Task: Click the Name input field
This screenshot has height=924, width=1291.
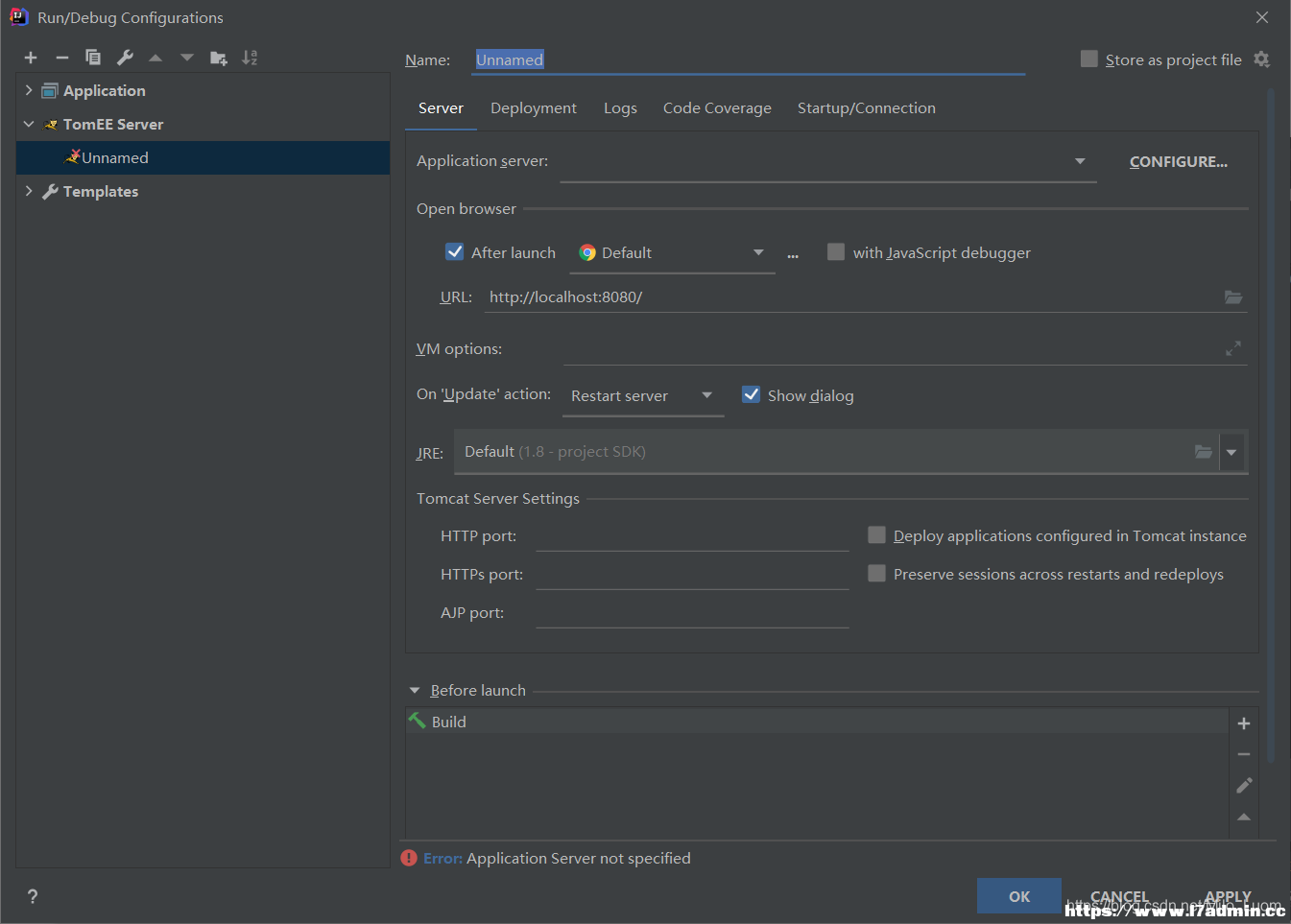Action: tap(749, 59)
